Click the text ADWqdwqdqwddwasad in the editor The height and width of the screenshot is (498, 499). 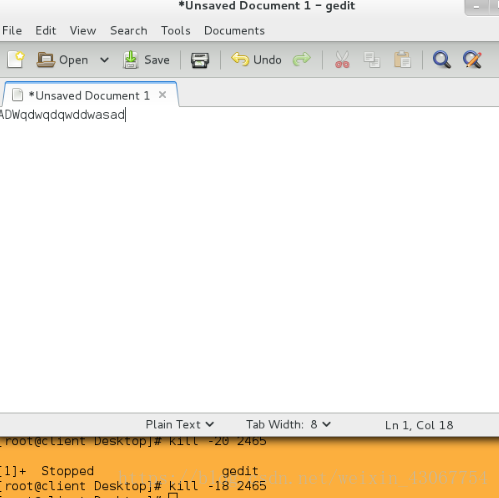62,115
